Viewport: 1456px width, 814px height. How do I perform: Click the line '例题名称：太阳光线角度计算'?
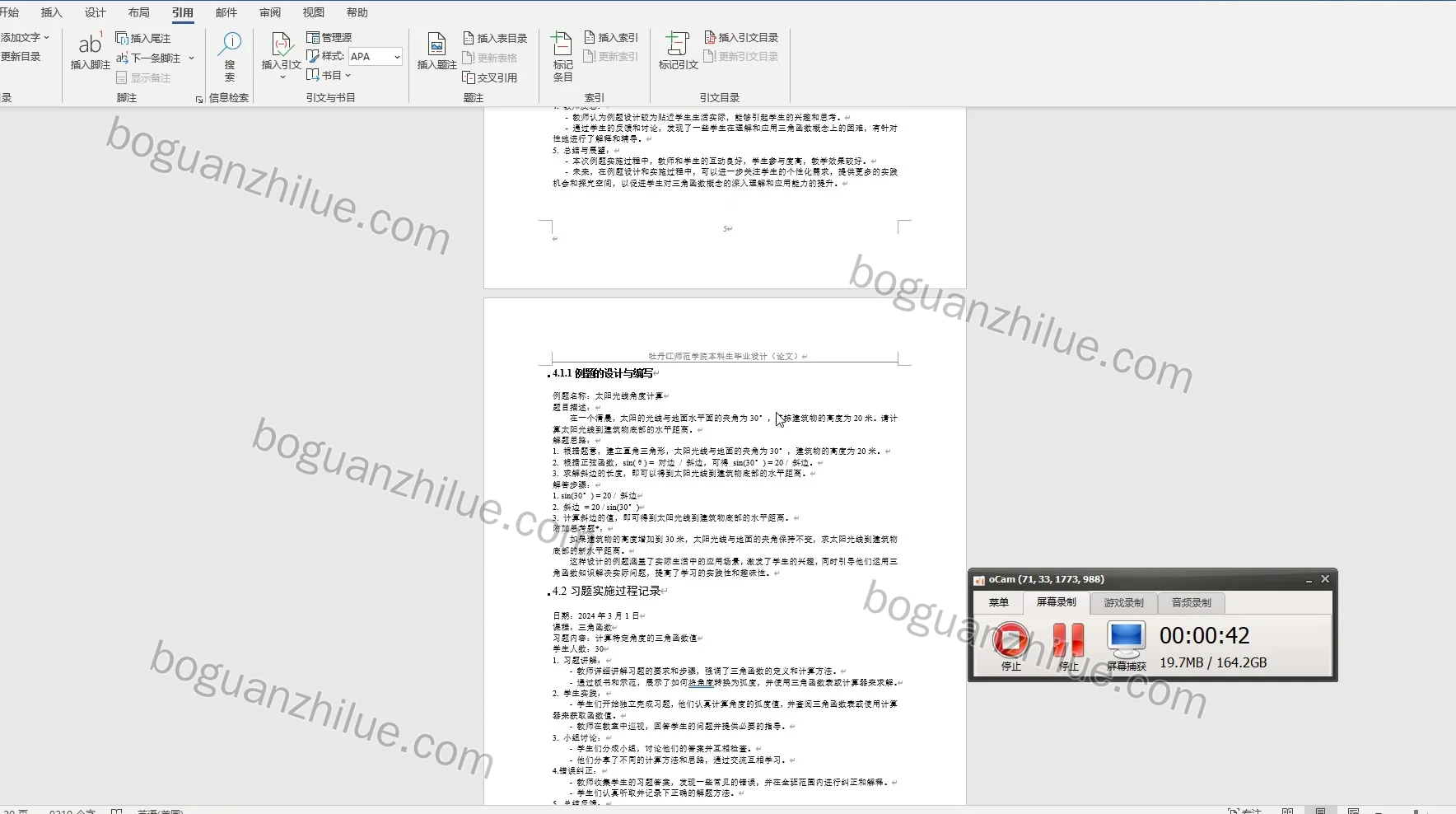(608, 396)
